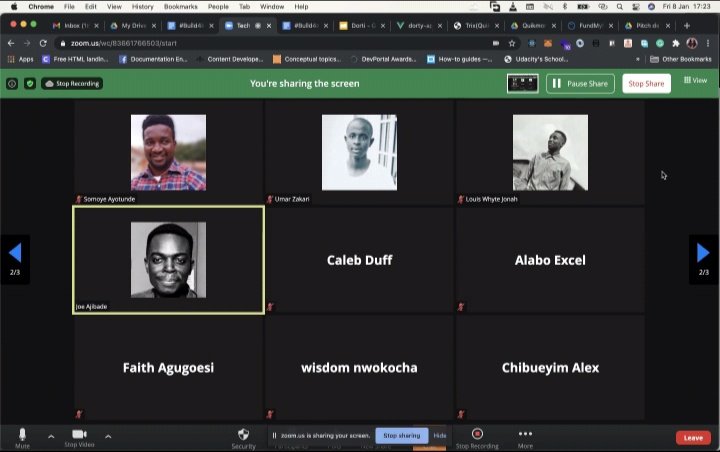
Task: Open the Bookmarks menu in menu bar
Action: (x=180, y=6)
